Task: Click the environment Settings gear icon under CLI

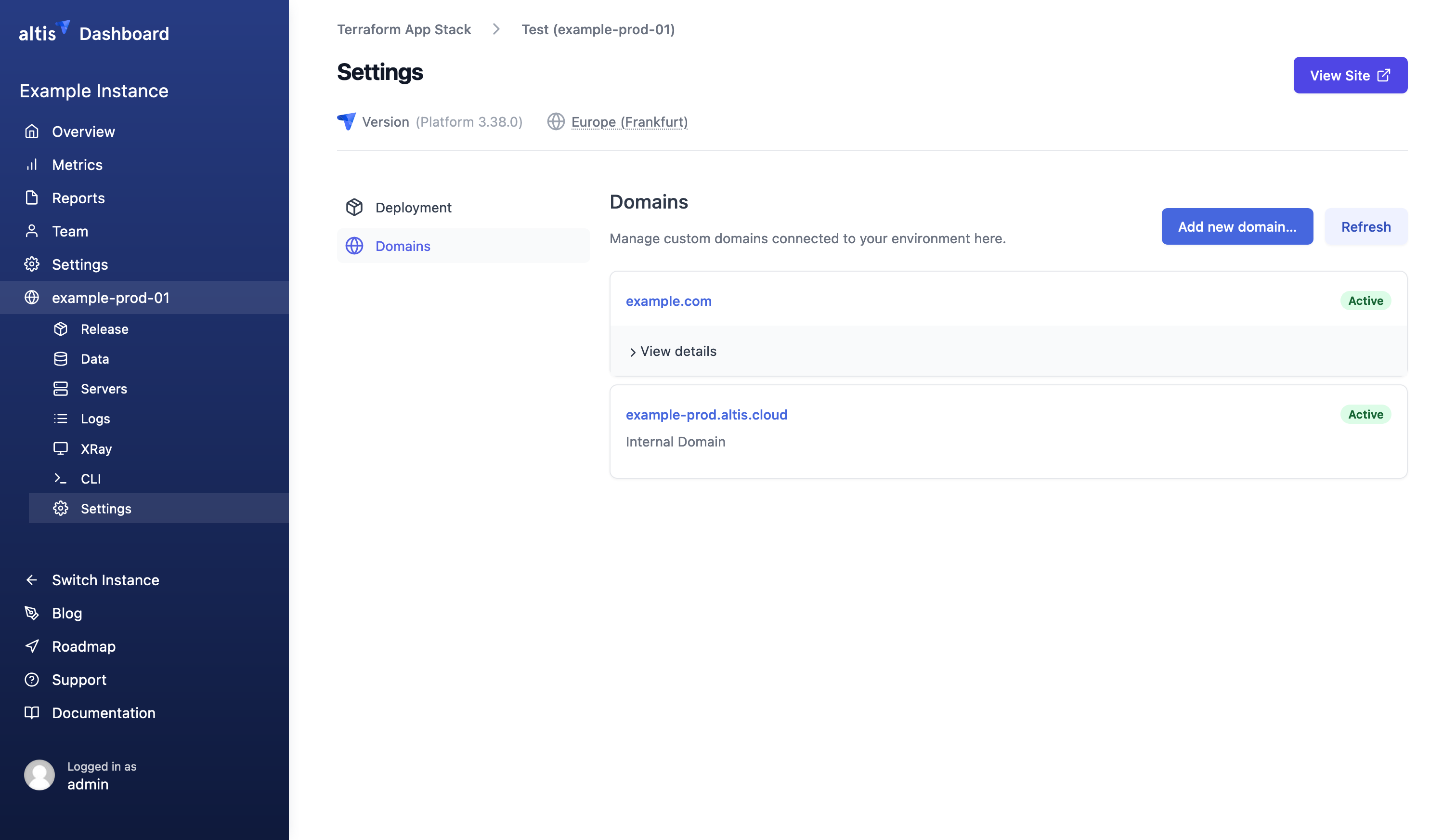Action: [x=61, y=508]
